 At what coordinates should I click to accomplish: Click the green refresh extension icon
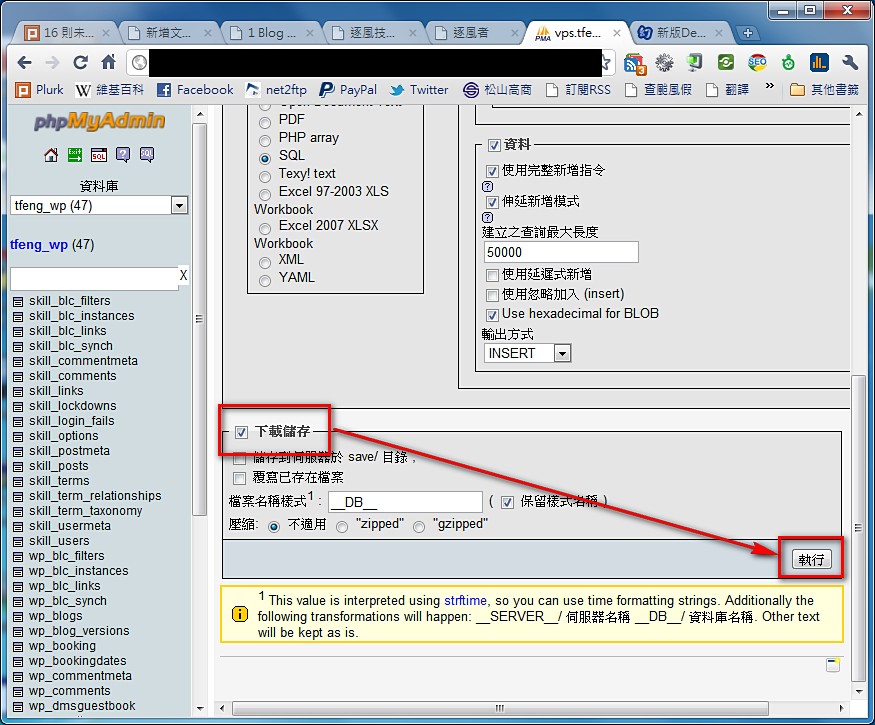[726, 63]
